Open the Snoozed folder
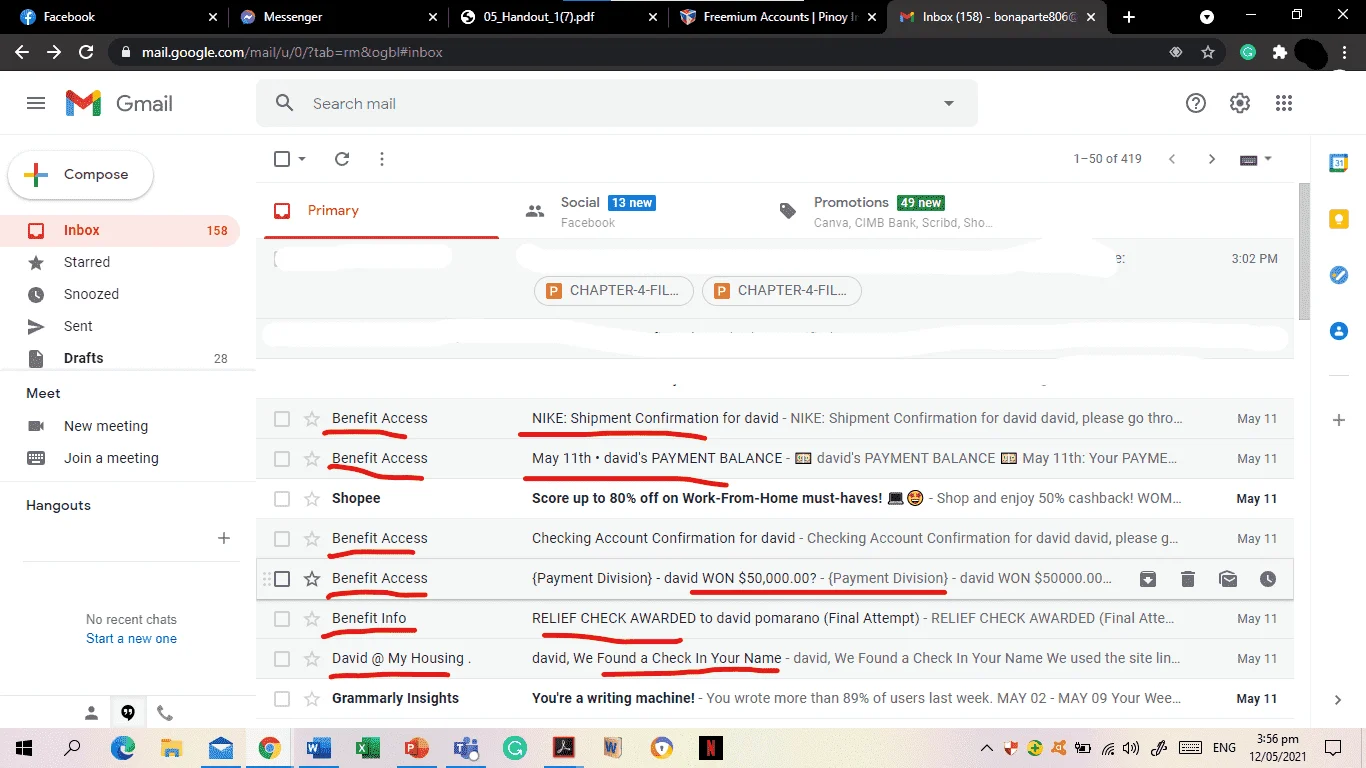This screenshot has height=768, width=1366. (x=120, y=294)
